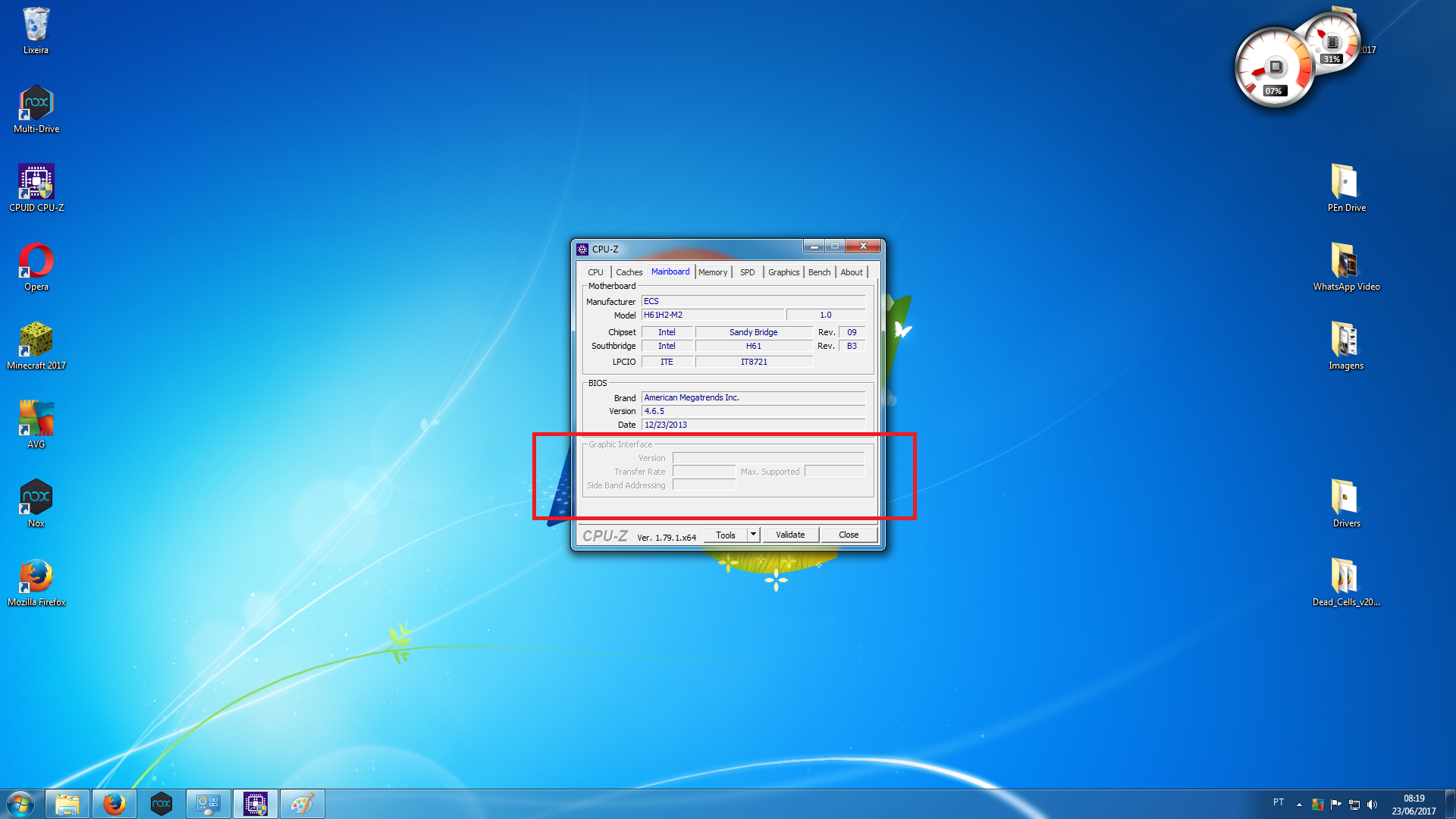Open the Graphics tab
Viewport: 1456px width, 819px height.
pos(783,272)
